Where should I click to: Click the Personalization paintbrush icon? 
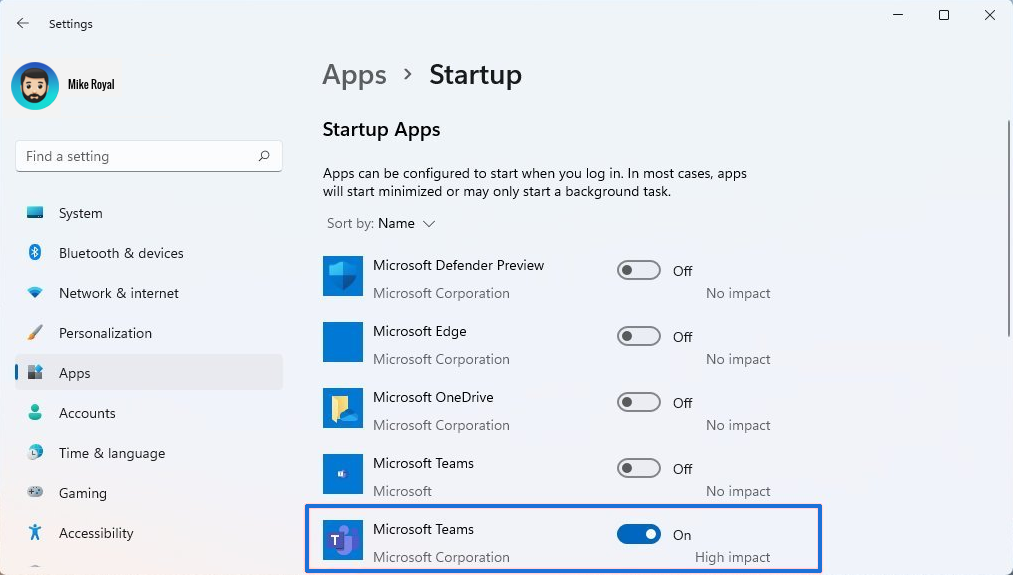click(35, 333)
